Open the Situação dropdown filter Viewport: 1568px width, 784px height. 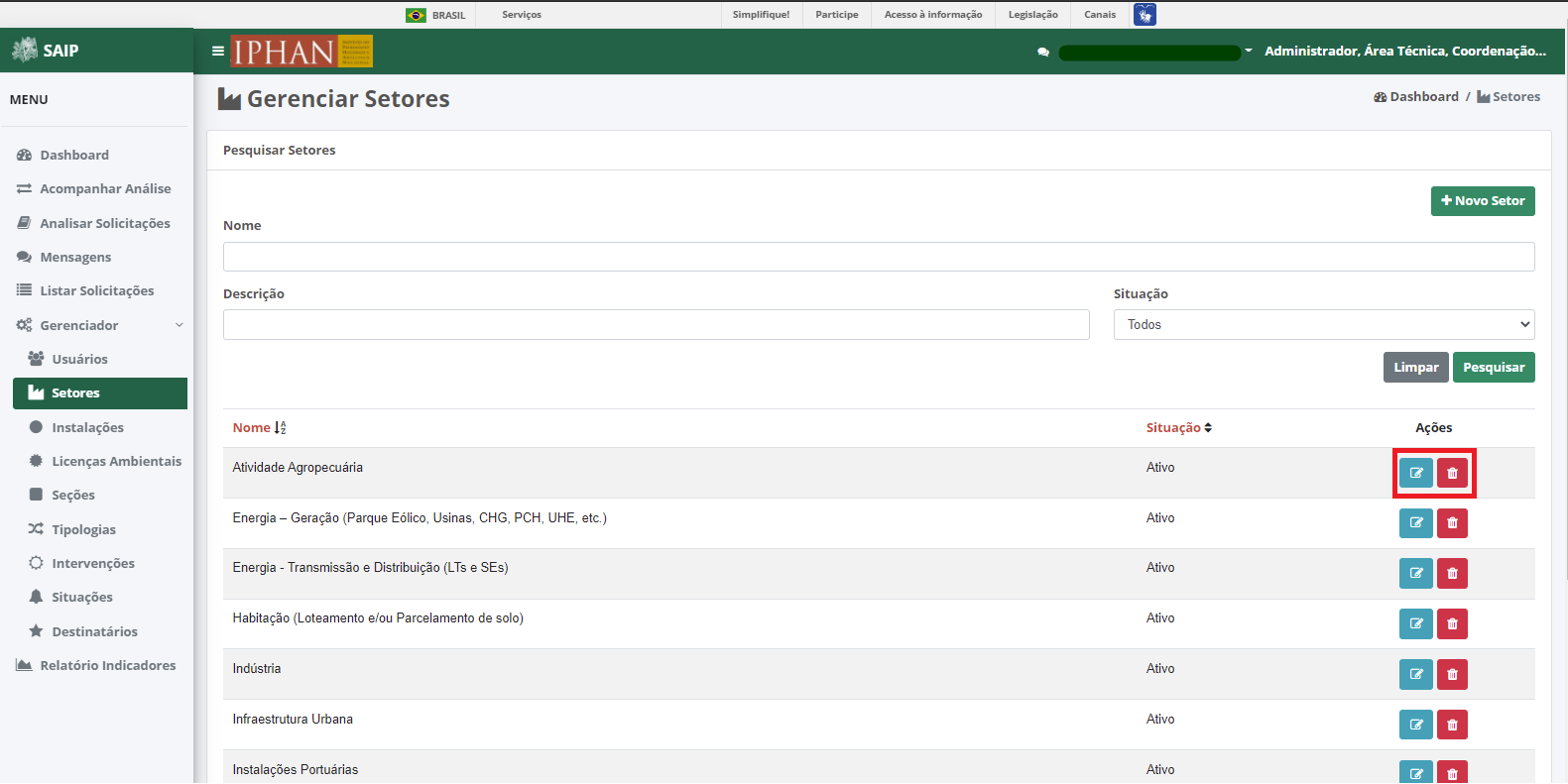(x=1323, y=324)
